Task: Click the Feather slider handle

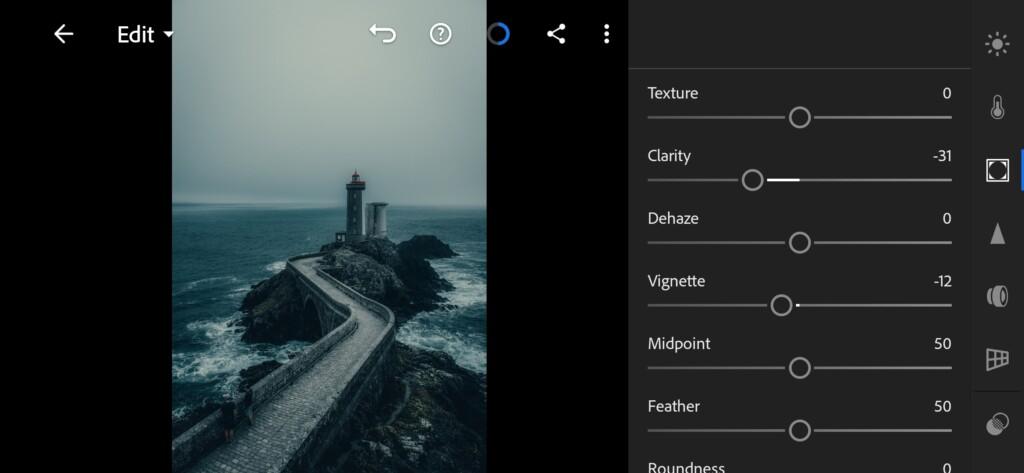Action: [799, 431]
